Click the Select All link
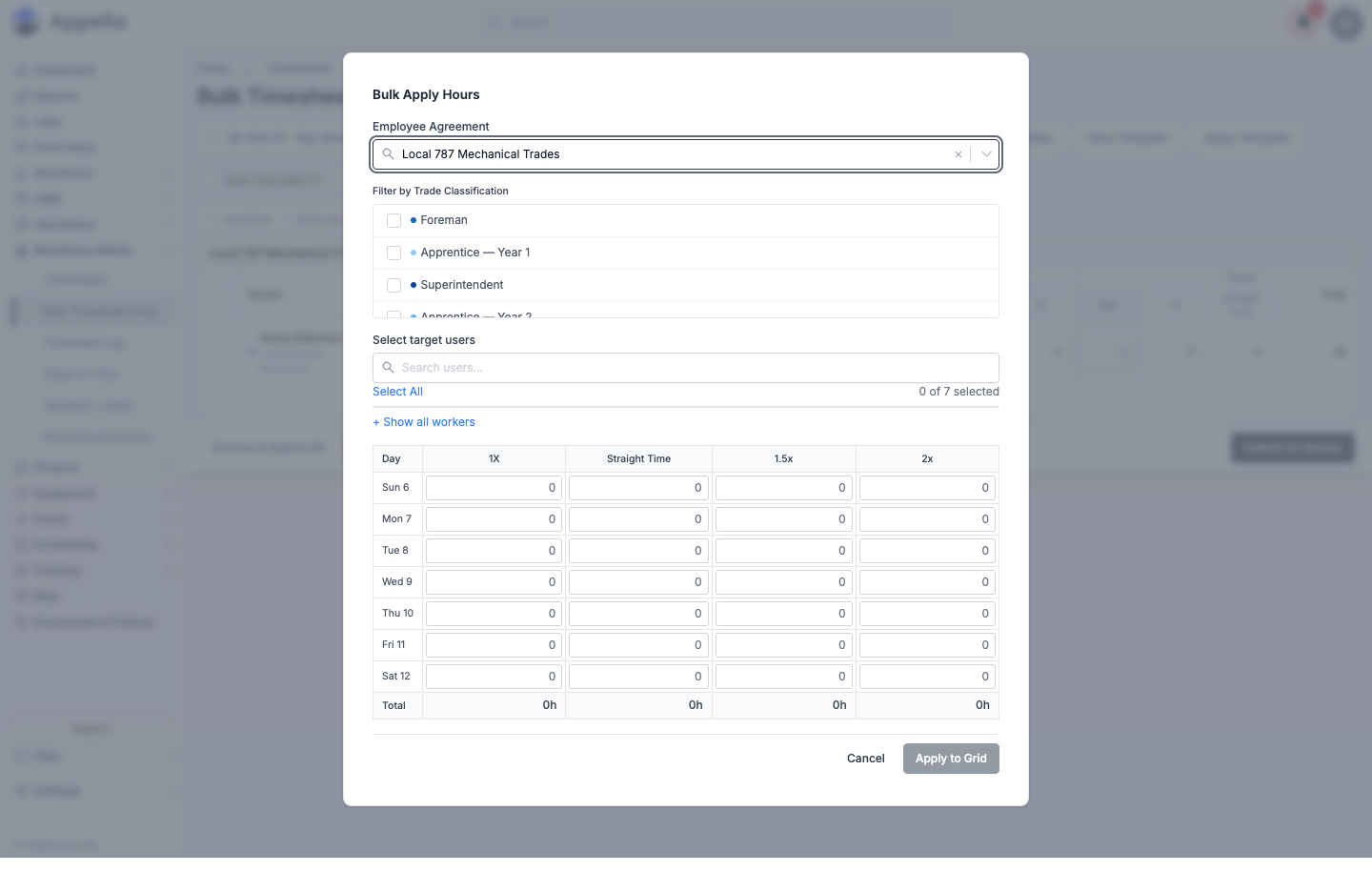 (x=397, y=392)
